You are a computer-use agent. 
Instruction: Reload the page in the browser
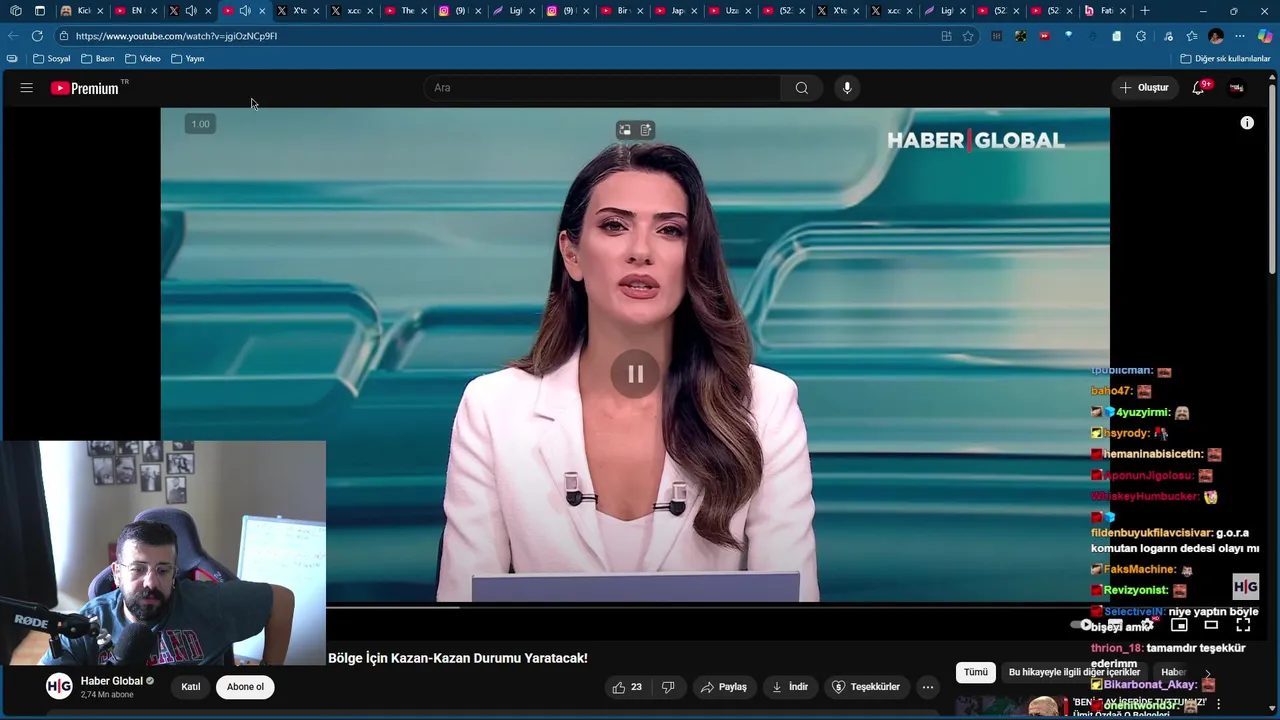point(37,36)
